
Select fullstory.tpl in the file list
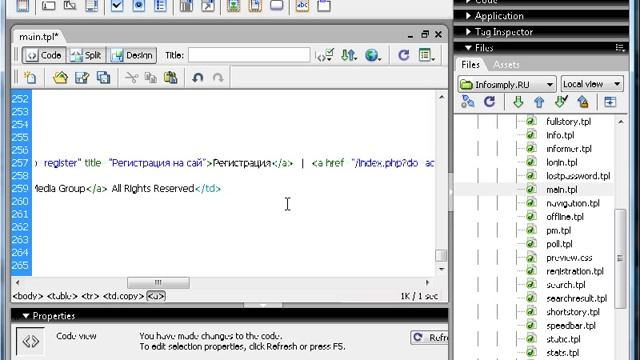coord(569,122)
